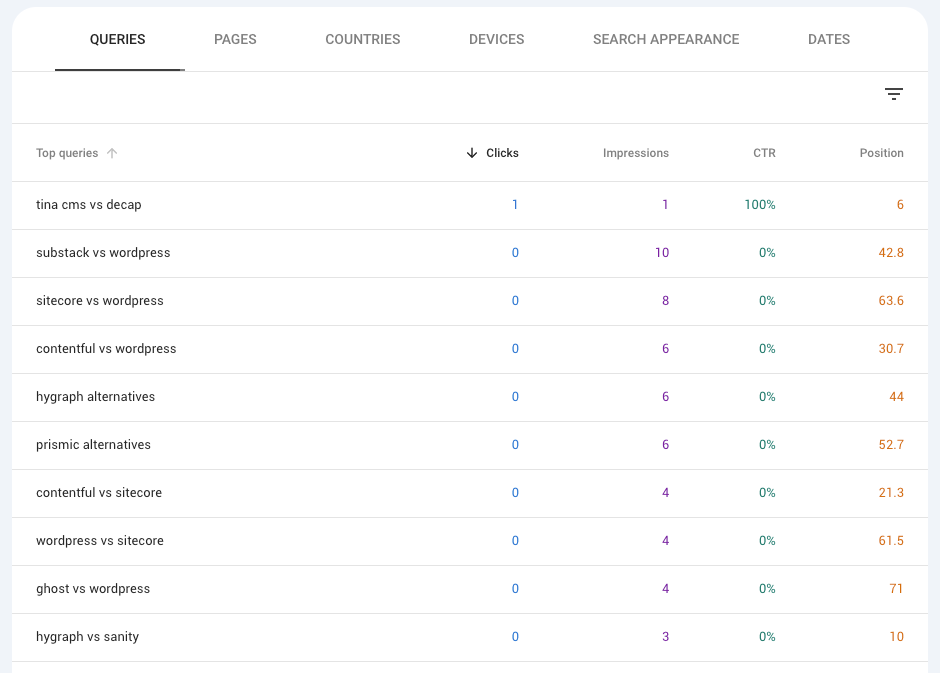Sort by the Position column header
Screen dimensions: 940x673
click(881, 153)
